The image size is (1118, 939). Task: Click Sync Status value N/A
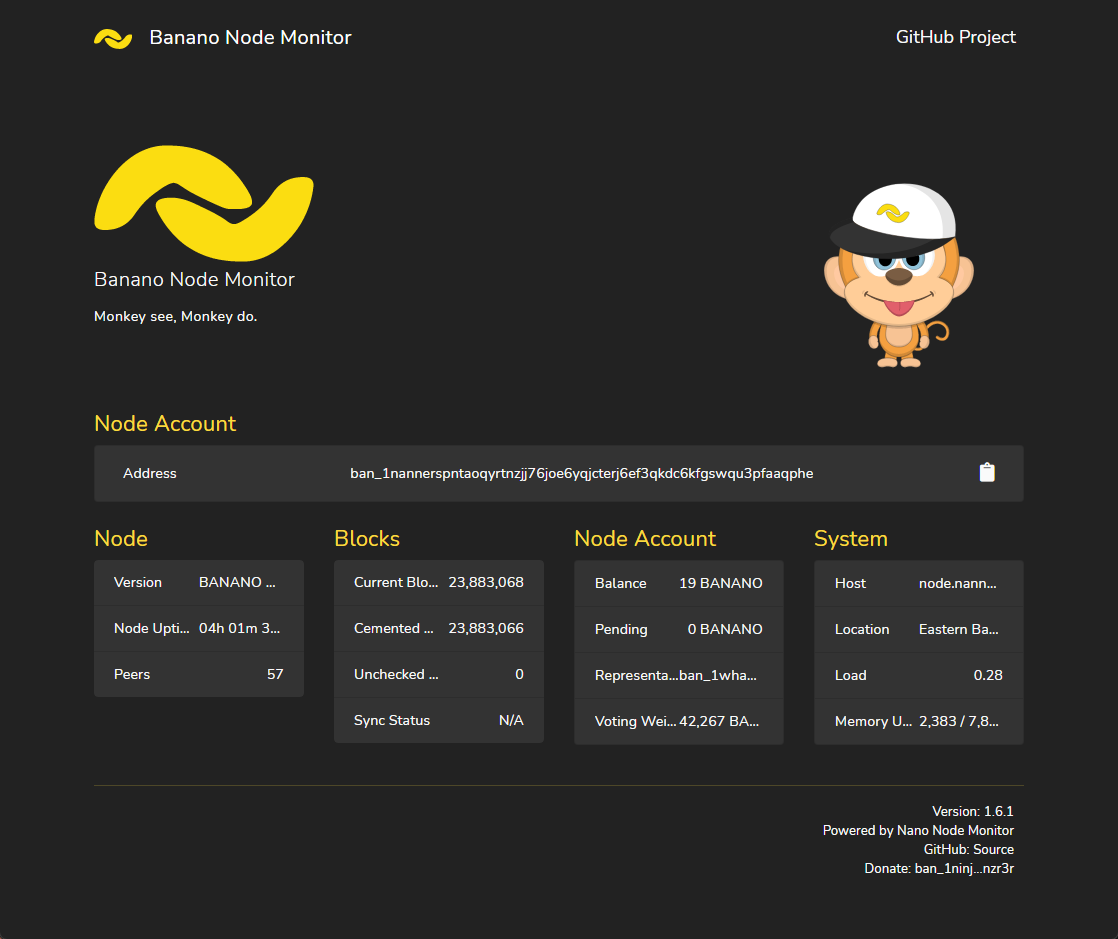pos(511,720)
